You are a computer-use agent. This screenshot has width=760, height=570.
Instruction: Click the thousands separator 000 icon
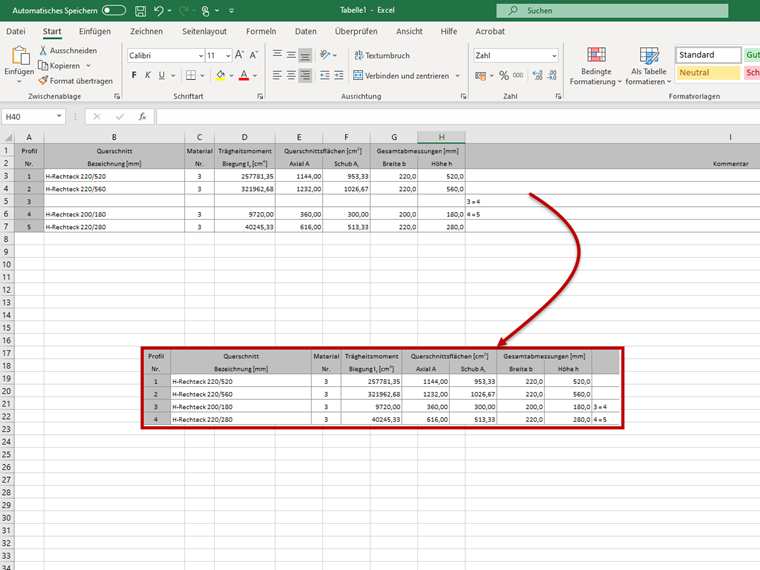click(518, 76)
